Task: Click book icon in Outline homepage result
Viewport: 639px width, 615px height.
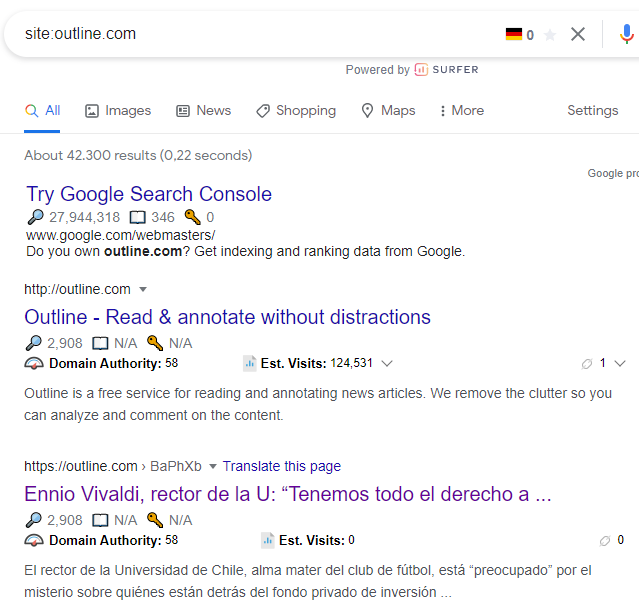Action: click(x=100, y=344)
